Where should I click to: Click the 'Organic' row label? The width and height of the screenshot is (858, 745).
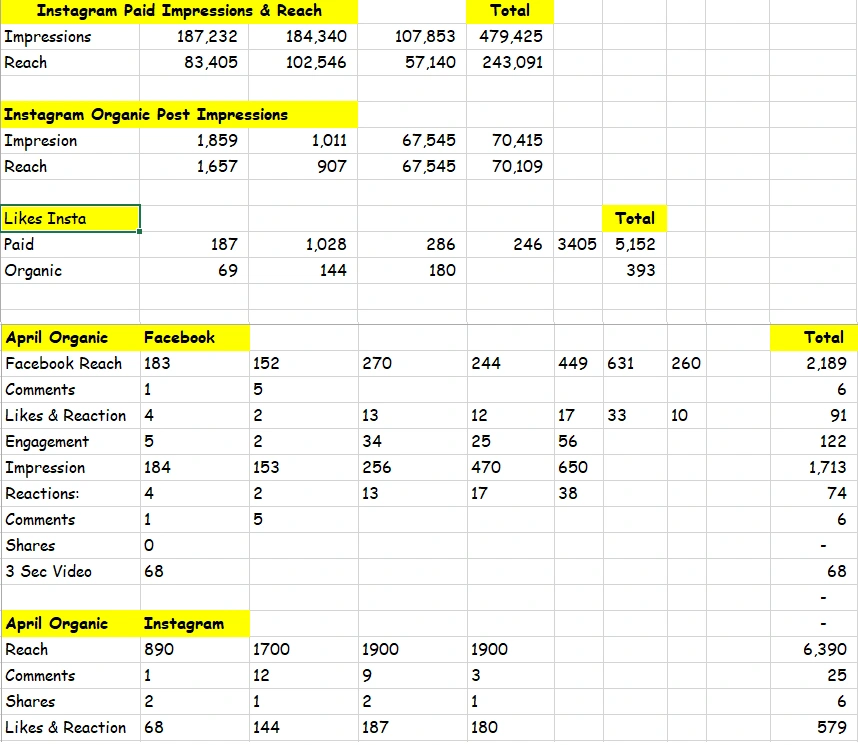[70, 270]
